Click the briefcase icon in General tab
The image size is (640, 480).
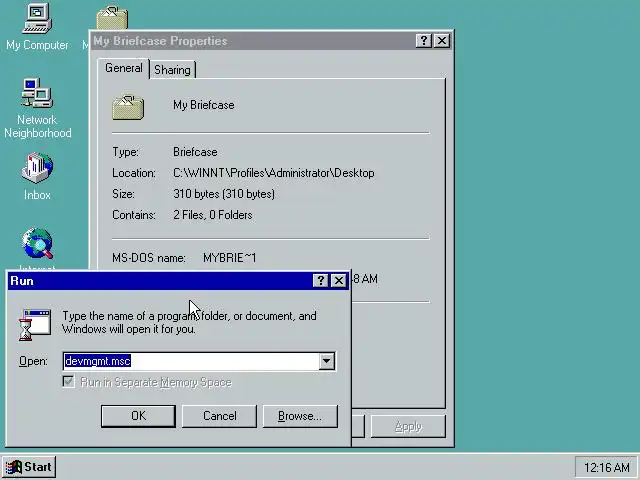pyautogui.click(x=128, y=108)
